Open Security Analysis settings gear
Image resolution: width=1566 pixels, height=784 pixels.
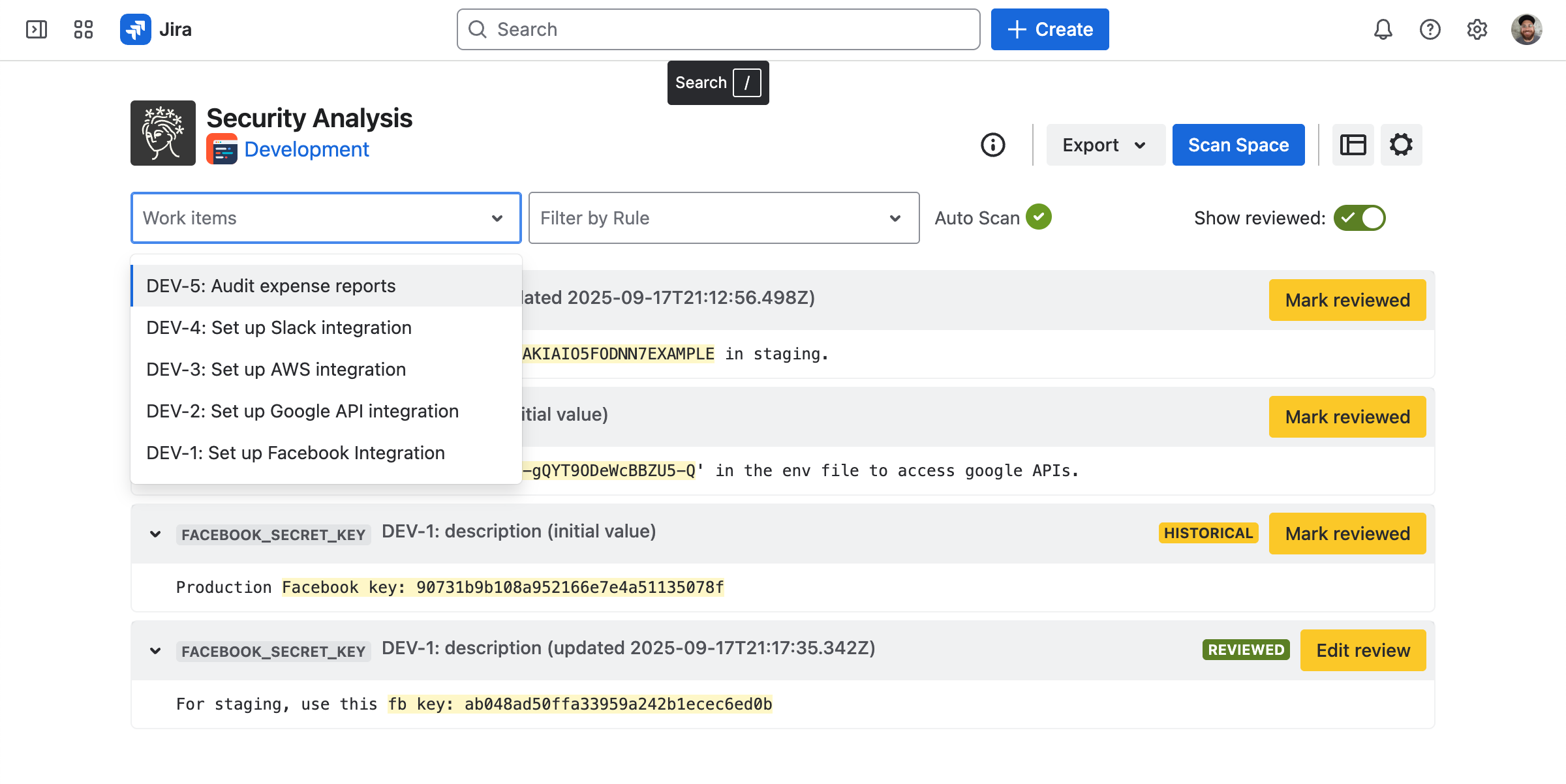click(x=1401, y=145)
